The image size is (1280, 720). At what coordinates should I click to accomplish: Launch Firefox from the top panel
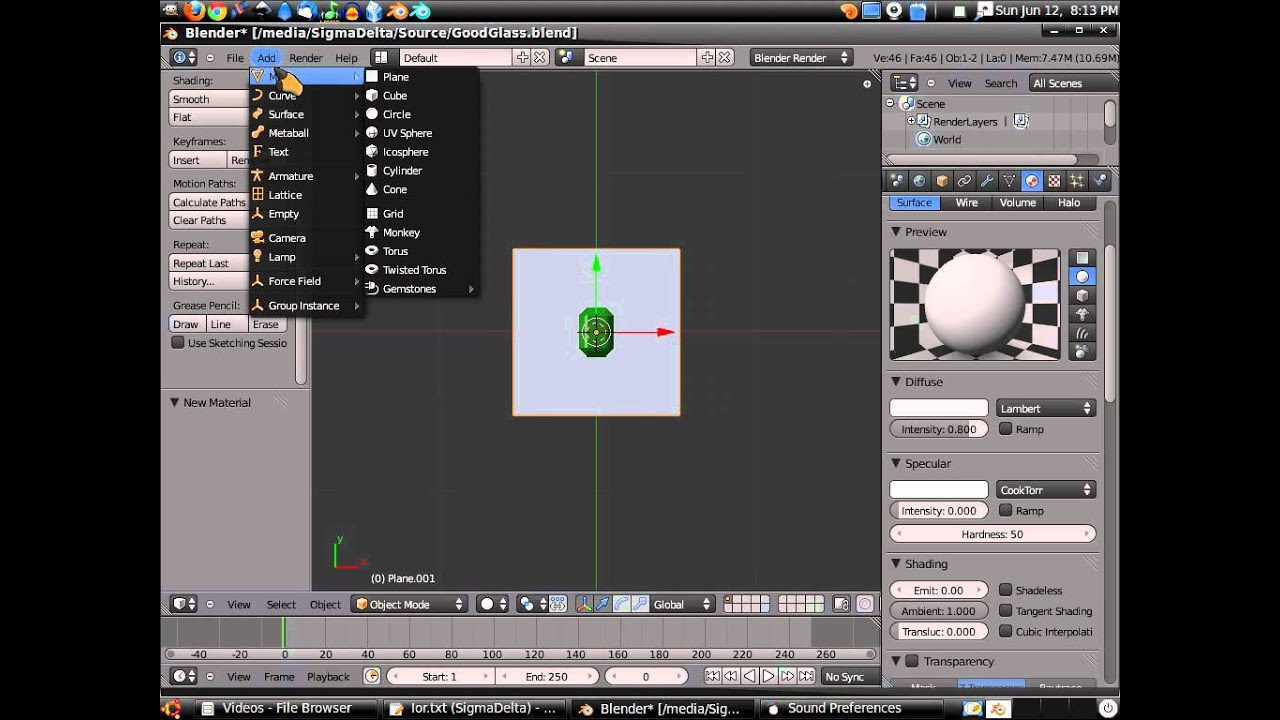[195, 11]
